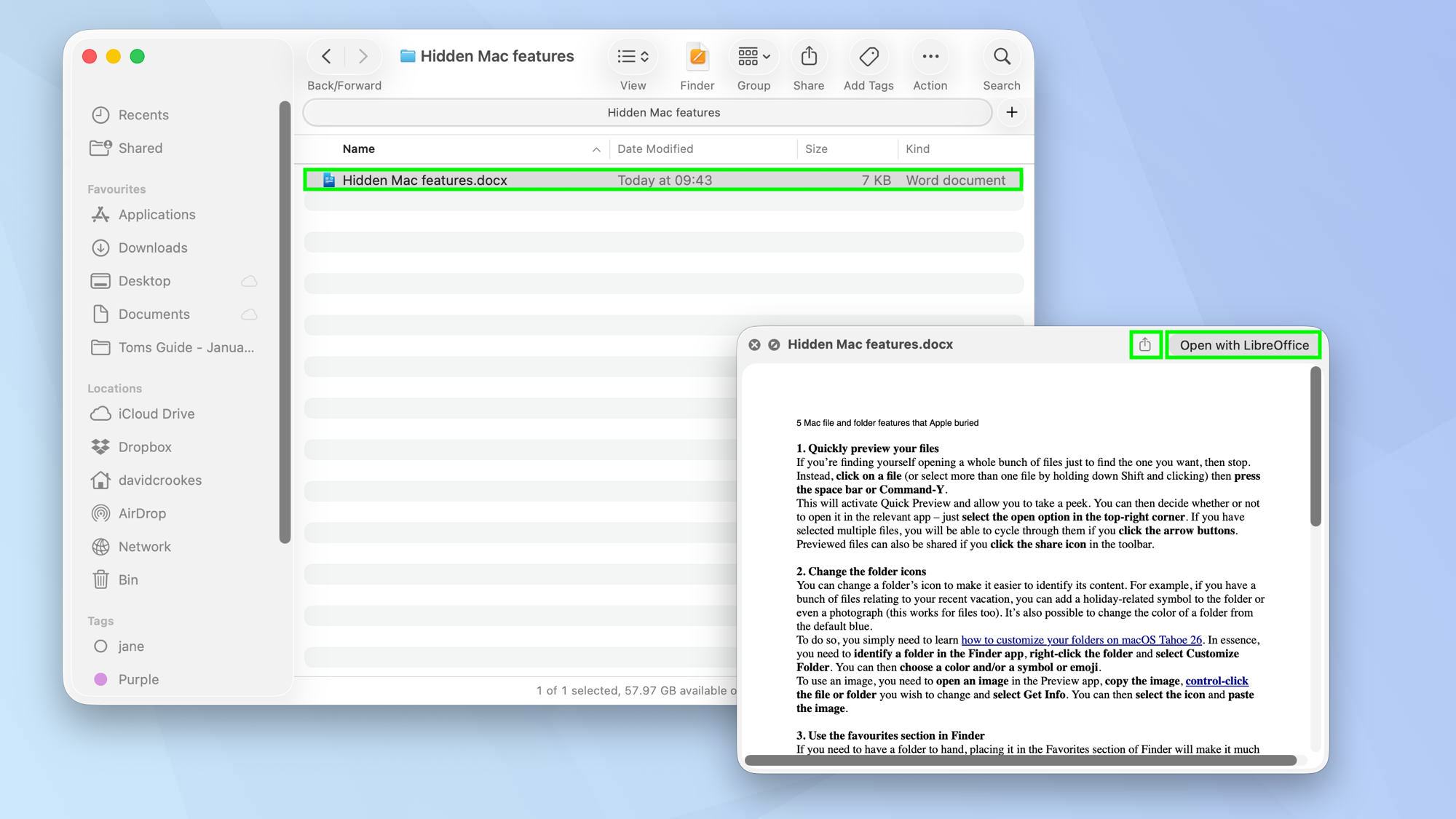1456x819 pixels.
Task: Click the Open with LibreOffice button
Action: tap(1242, 344)
